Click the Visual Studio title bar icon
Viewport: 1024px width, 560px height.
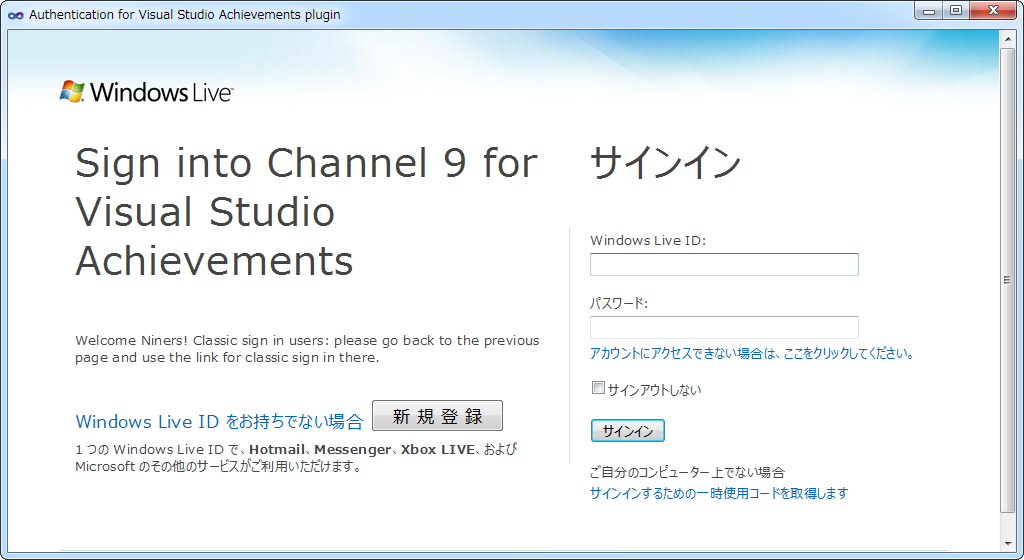click(15, 14)
